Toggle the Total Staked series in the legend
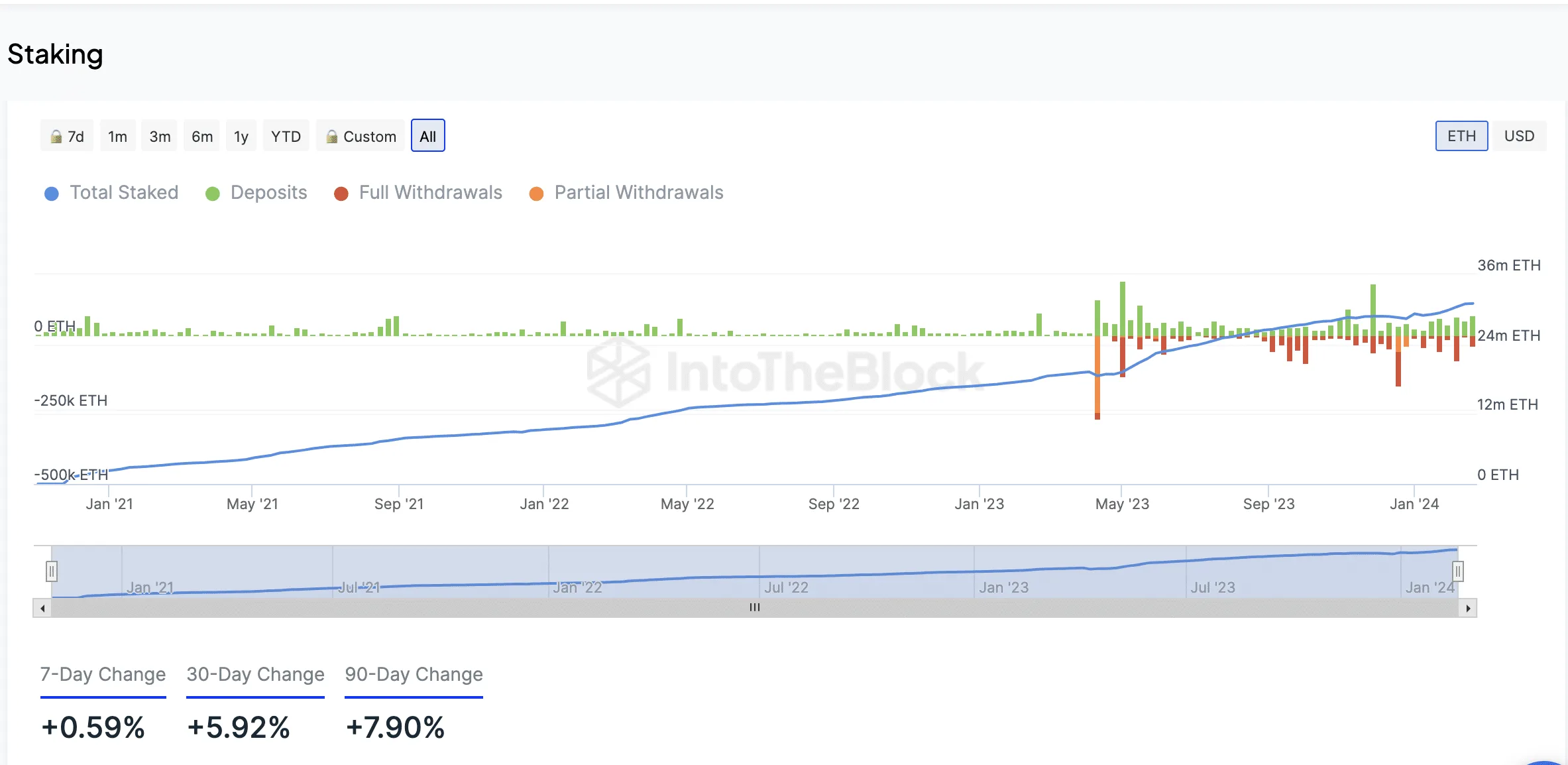Viewport: 1568px width, 765px height. [111, 193]
